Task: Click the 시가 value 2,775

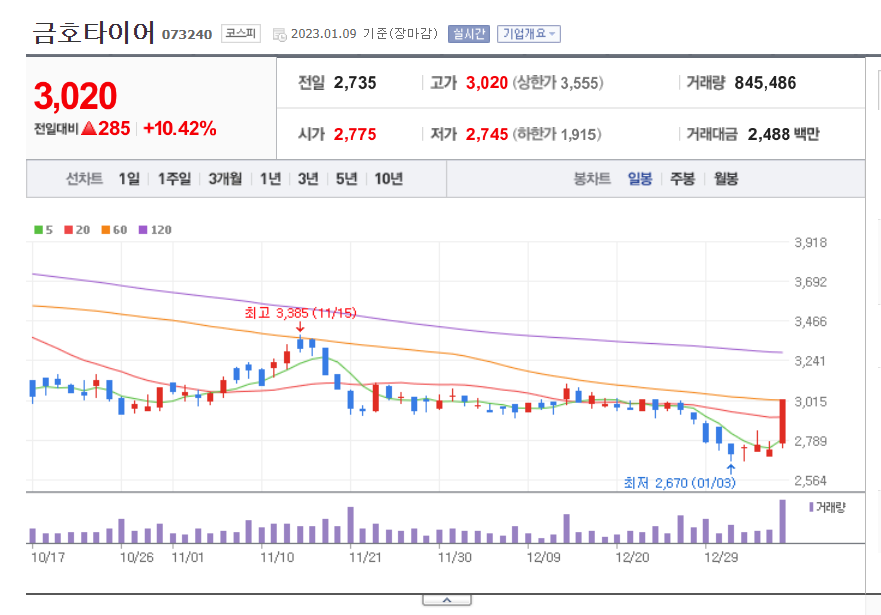Action: point(355,135)
